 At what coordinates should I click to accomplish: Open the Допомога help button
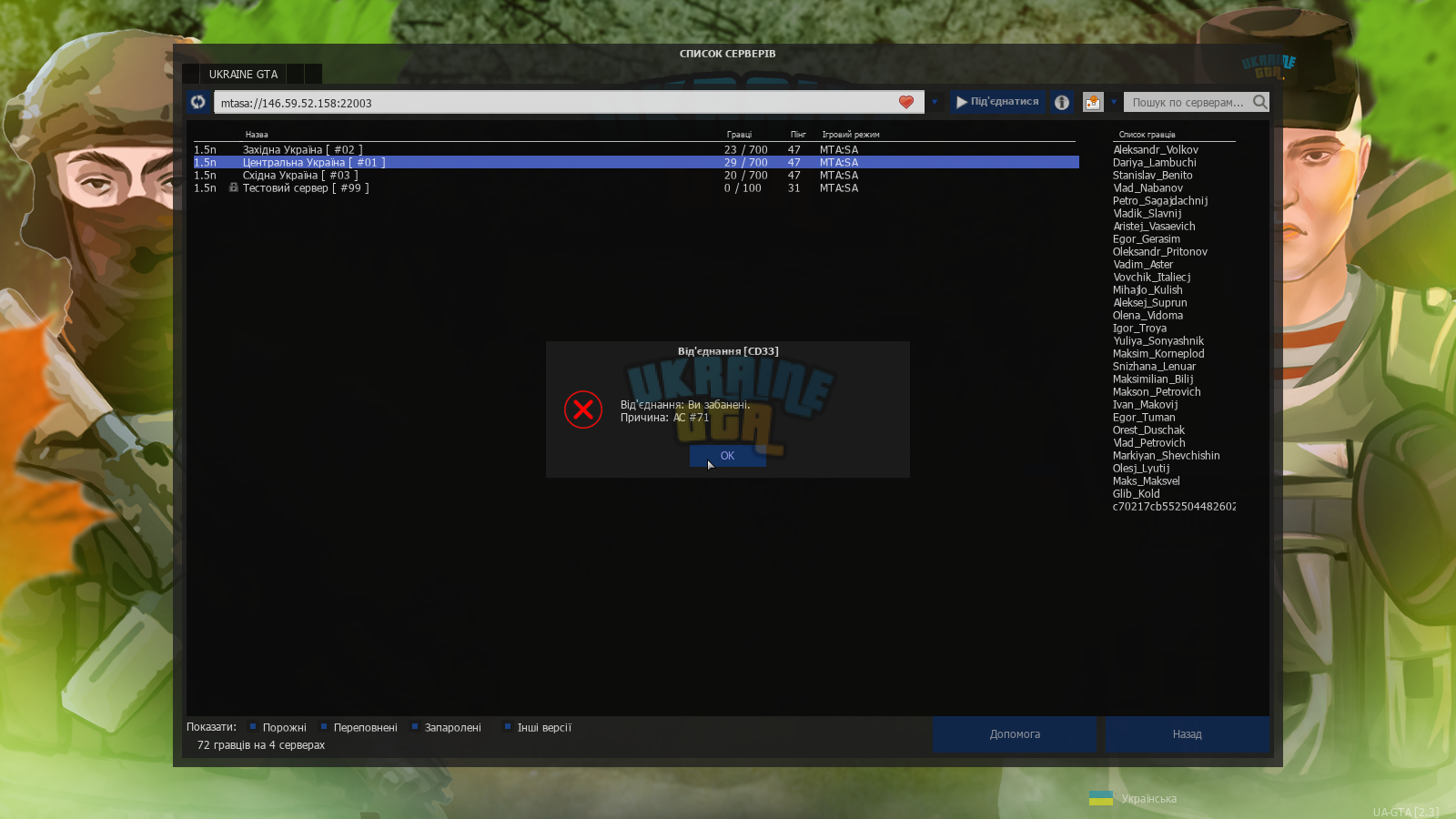[1015, 734]
